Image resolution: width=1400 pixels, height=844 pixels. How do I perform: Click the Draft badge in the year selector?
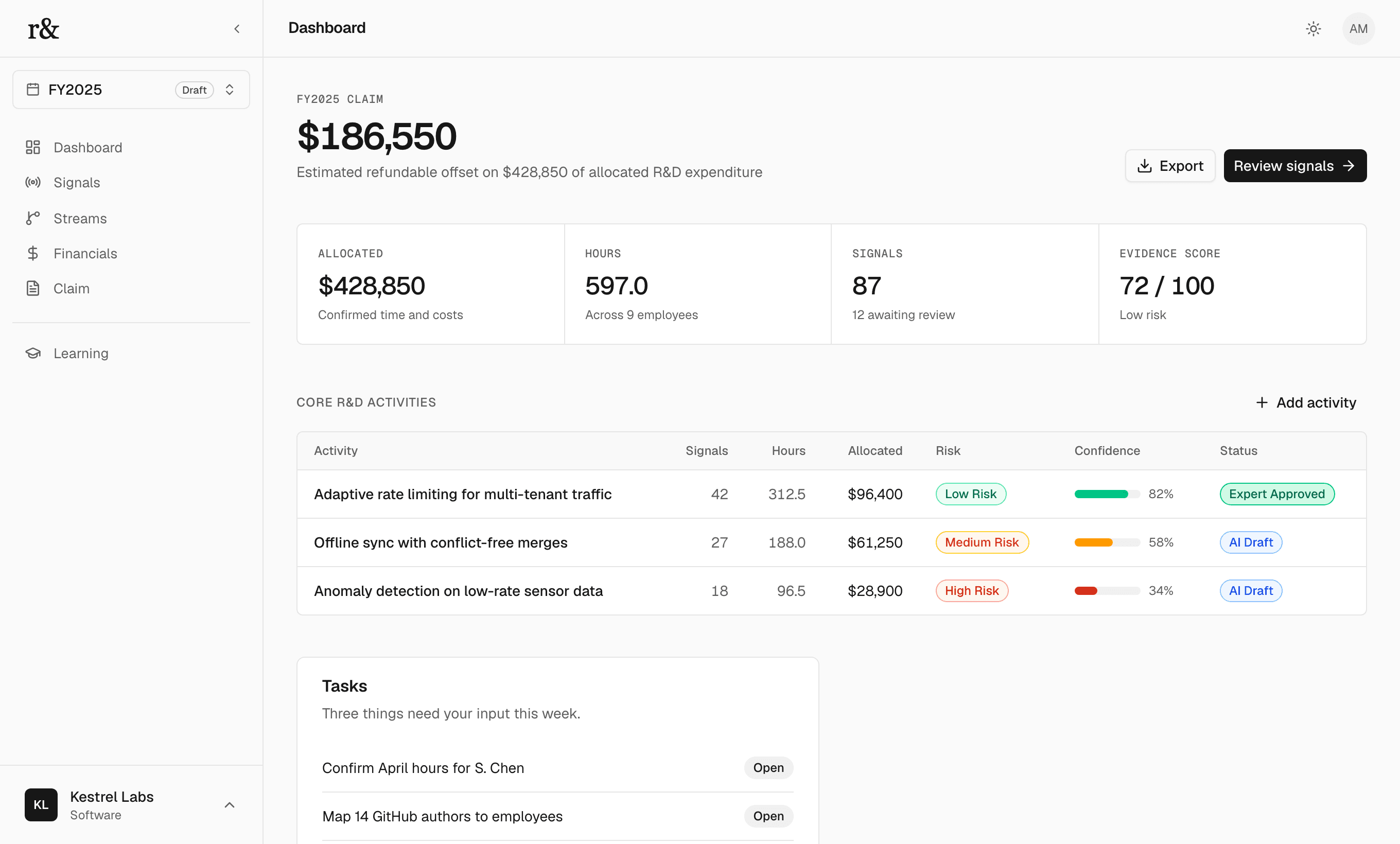click(x=195, y=90)
